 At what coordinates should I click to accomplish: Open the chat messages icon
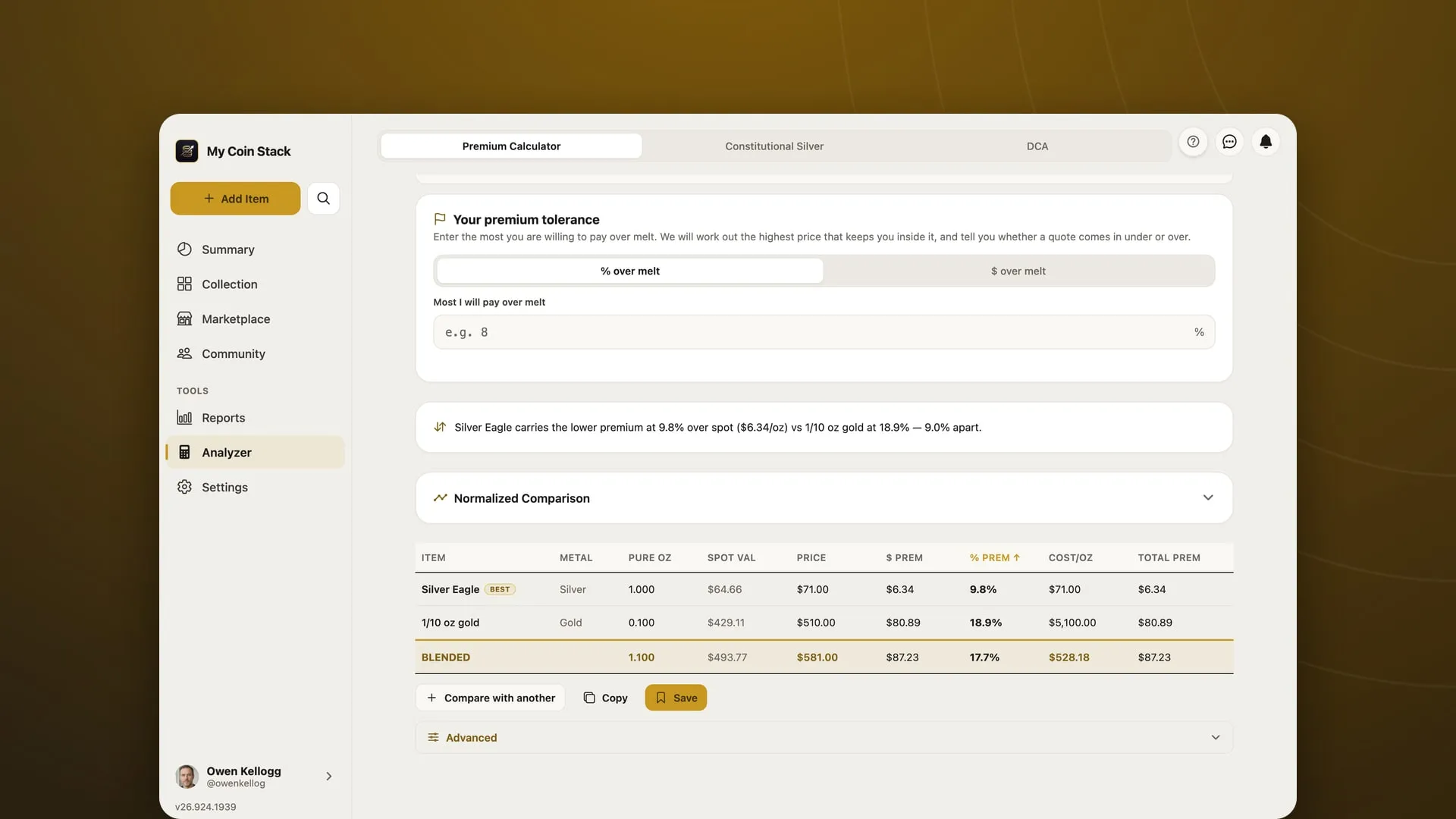click(1229, 142)
